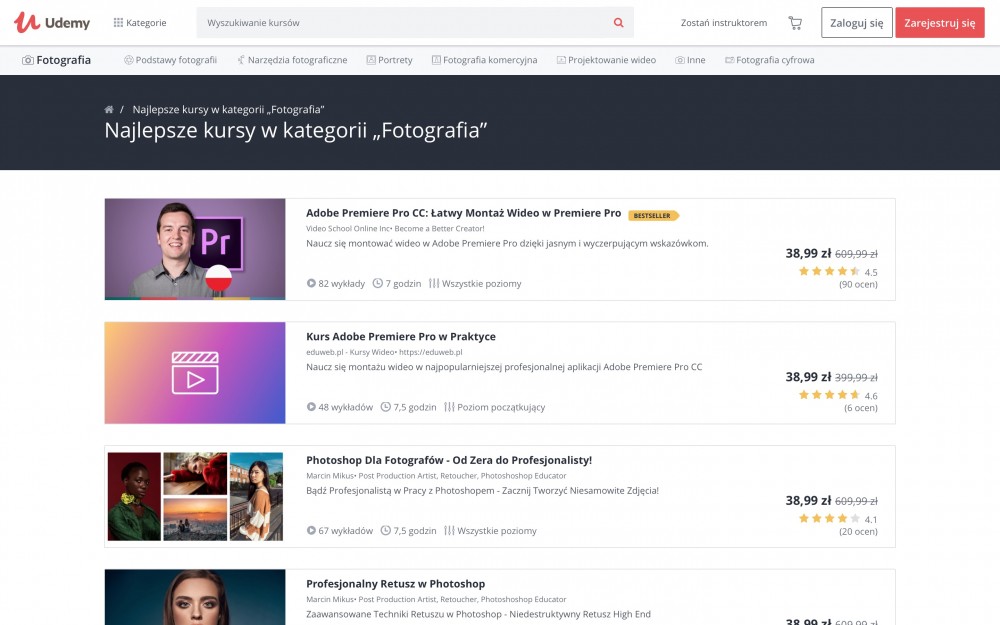Click the 67 wykładów play icon
The image size is (1000, 625).
pyautogui.click(x=311, y=531)
